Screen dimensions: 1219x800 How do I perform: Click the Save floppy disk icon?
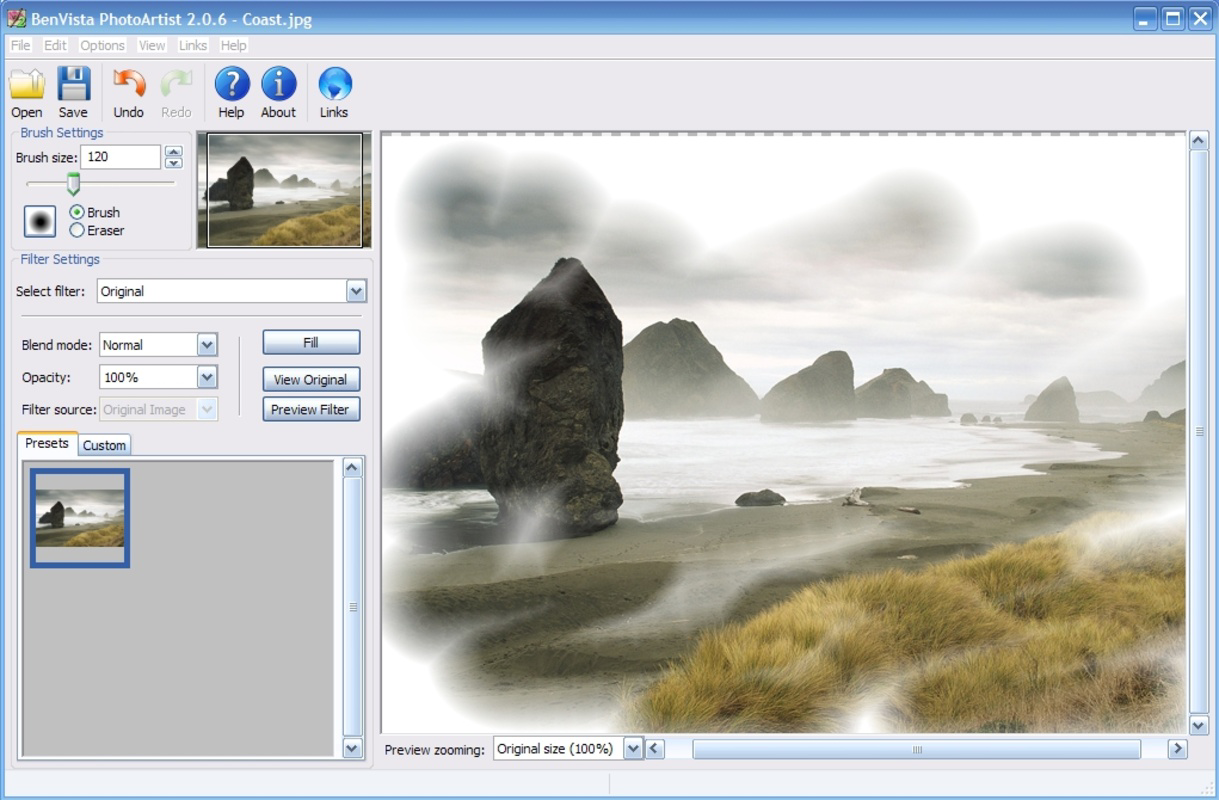tap(73, 84)
